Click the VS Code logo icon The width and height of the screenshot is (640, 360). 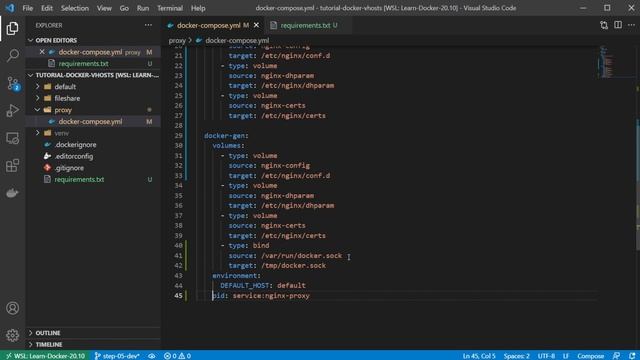click(x=10, y=8)
